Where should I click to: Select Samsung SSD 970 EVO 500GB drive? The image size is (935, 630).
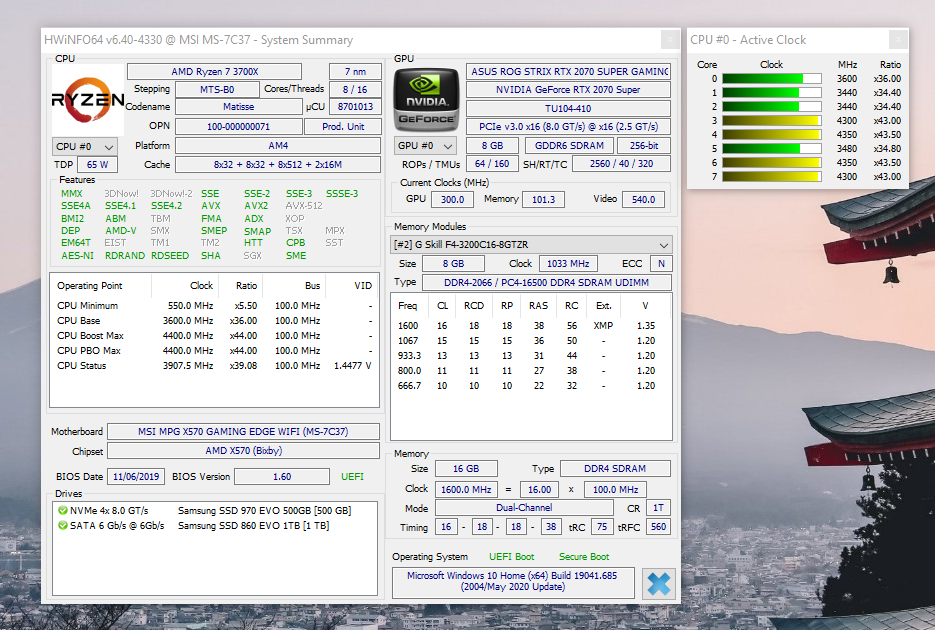tap(265, 511)
